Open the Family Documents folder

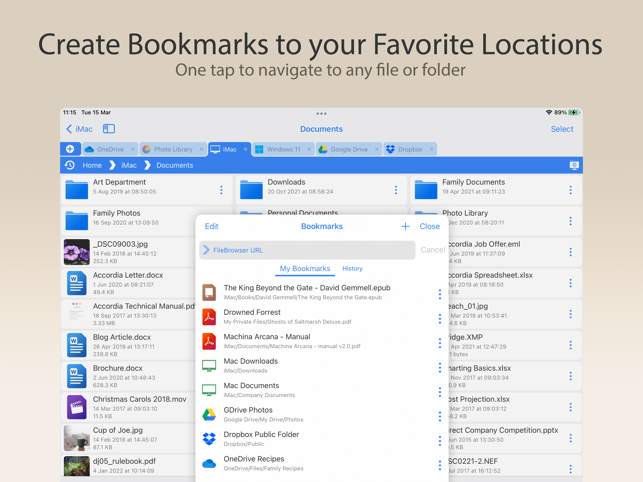click(496, 190)
